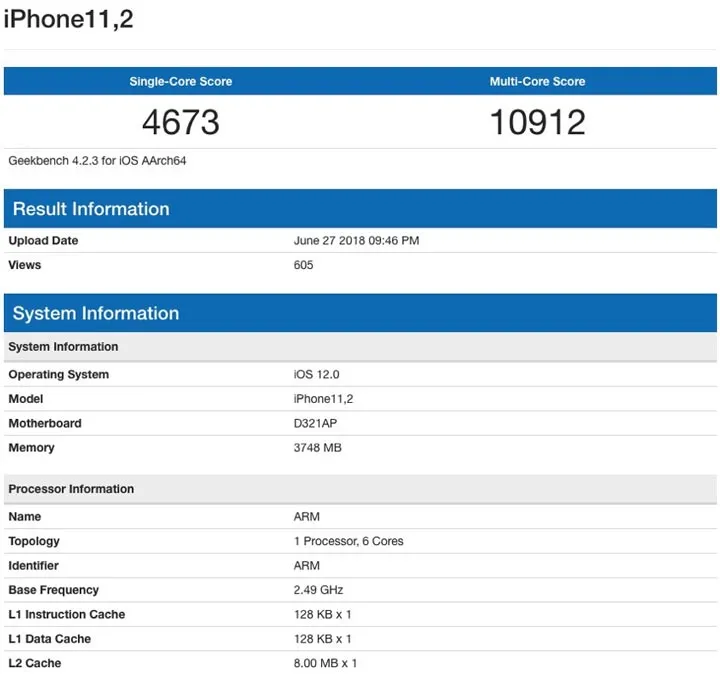Click the gray System Information subheader row
The height and width of the screenshot is (682, 720).
63,347
